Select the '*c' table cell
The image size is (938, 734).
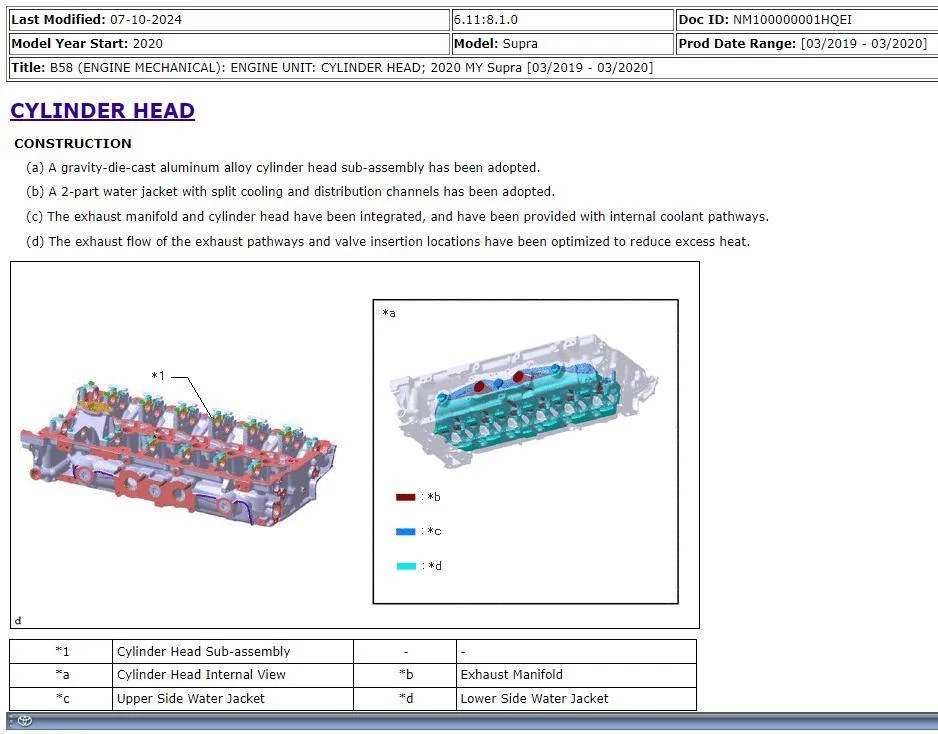[x=62, y=699]
